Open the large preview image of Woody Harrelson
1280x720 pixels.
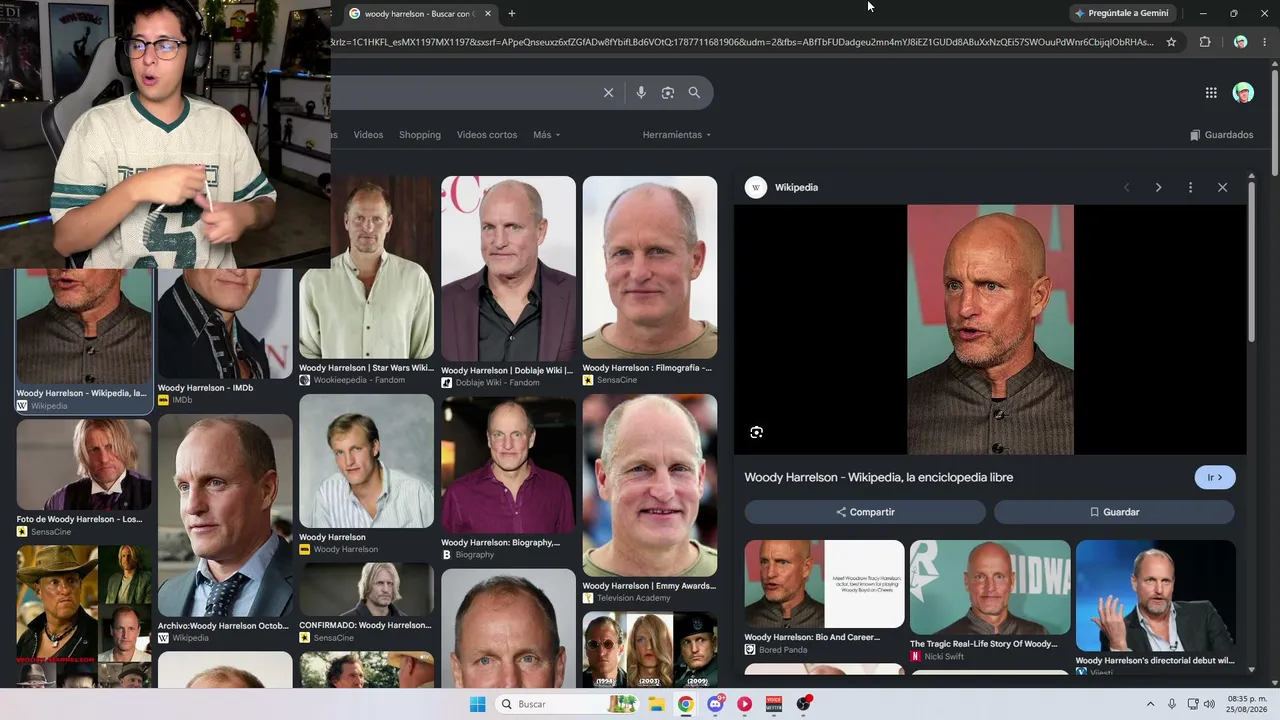990,330
